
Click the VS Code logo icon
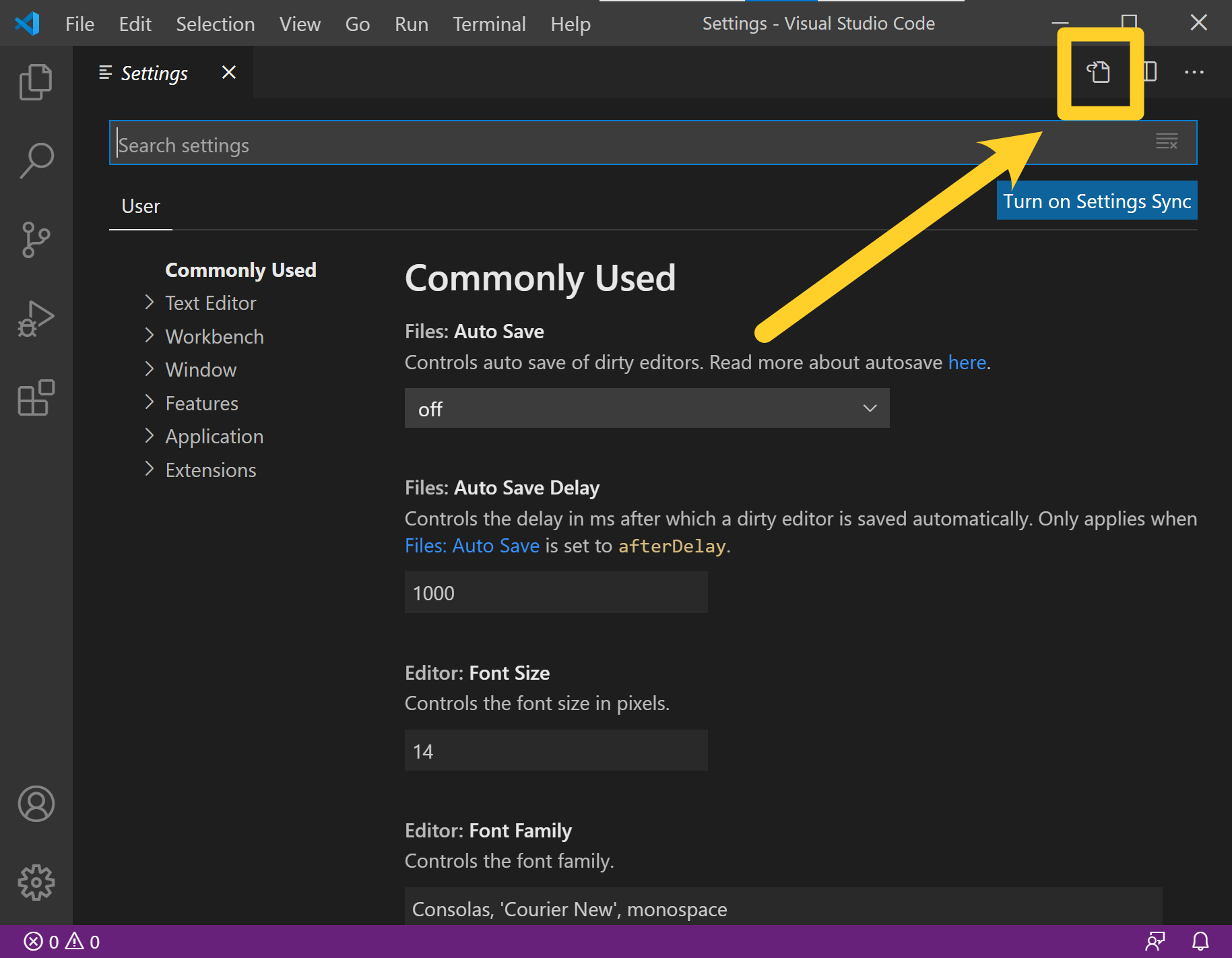click(x=27, y=24)
